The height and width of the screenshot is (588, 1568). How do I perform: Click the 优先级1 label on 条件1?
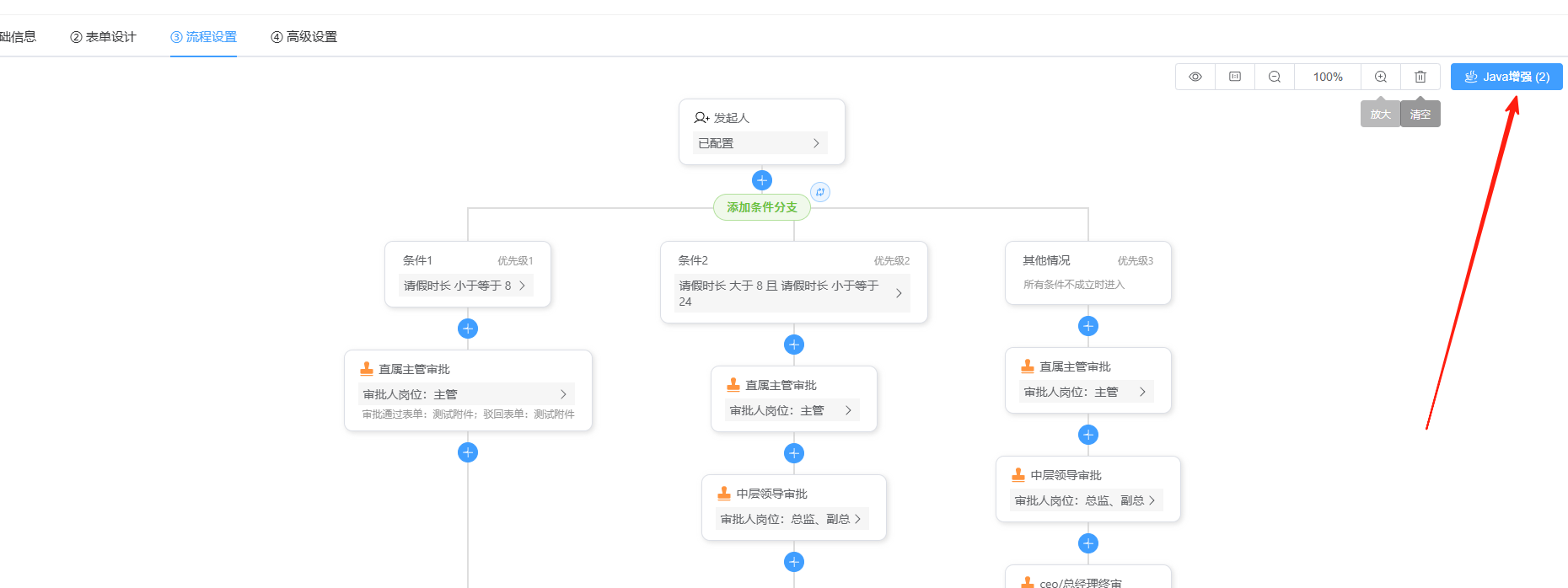[x=515, y=261]
